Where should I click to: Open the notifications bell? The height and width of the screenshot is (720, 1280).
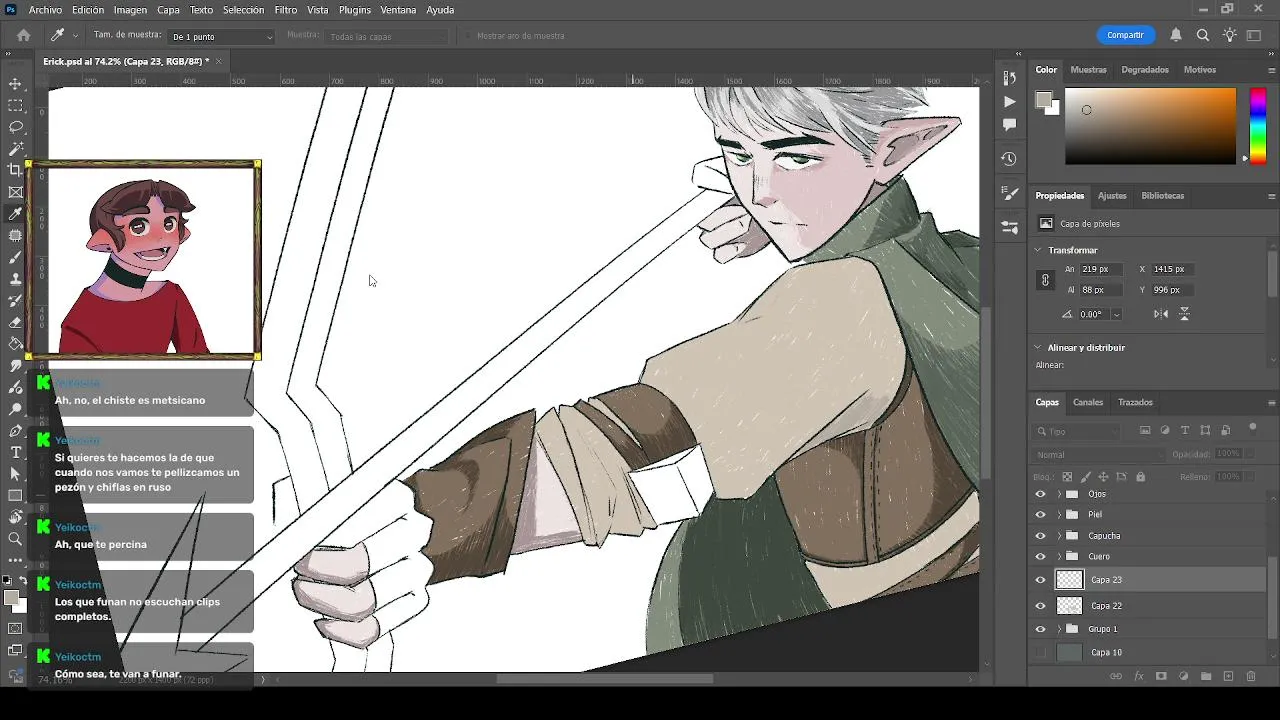click(x=1177, y=35)
